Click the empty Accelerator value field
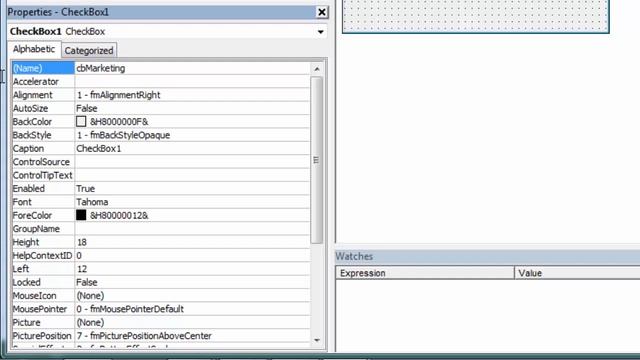This screenshot has height=360, width=640. coord(192,82)
